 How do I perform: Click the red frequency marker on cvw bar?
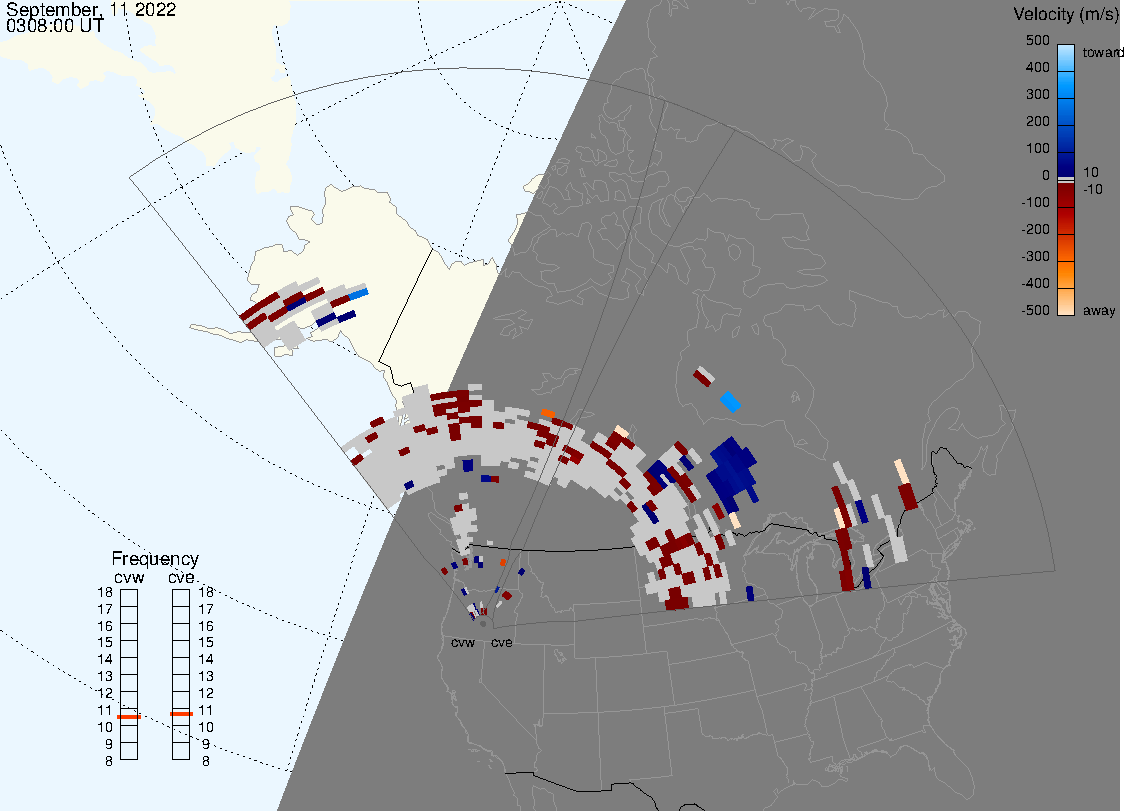pos(129,717)
